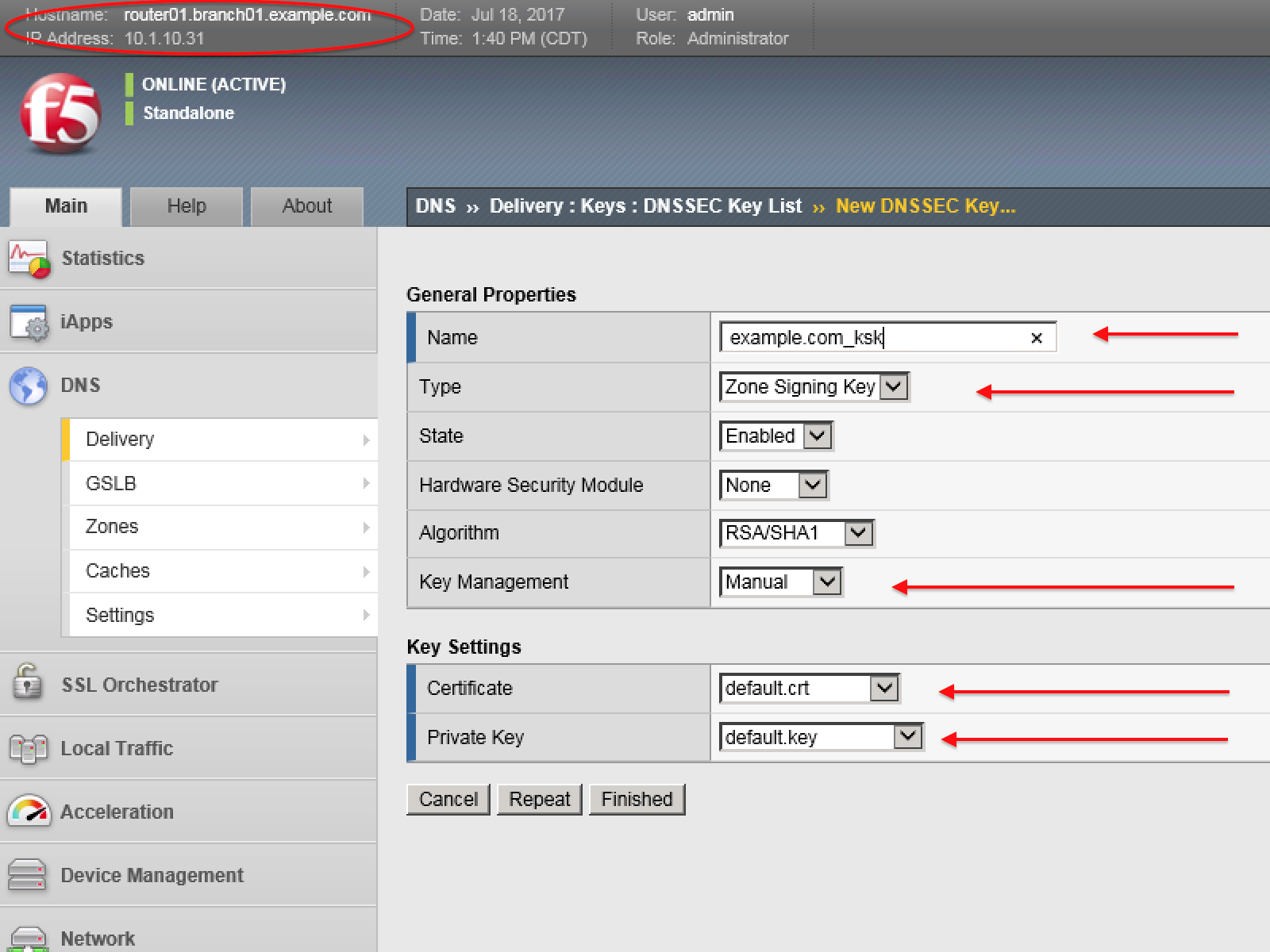The image size is (1270, 952).
Task: Click the DNS breadcrumb link
Action: [436, 206]
